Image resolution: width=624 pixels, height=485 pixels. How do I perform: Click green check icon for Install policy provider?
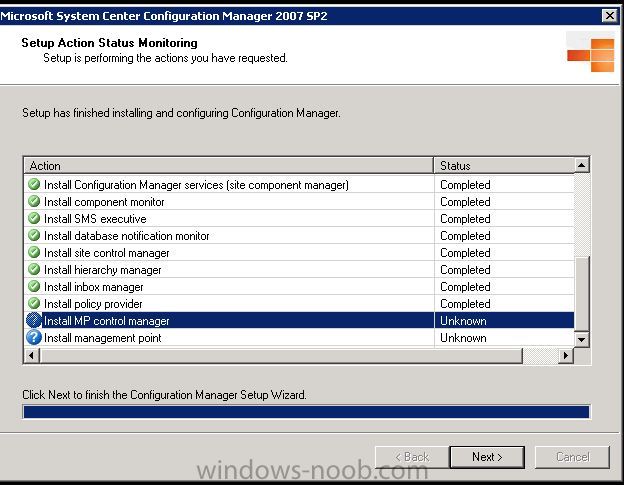pos(34,304)
